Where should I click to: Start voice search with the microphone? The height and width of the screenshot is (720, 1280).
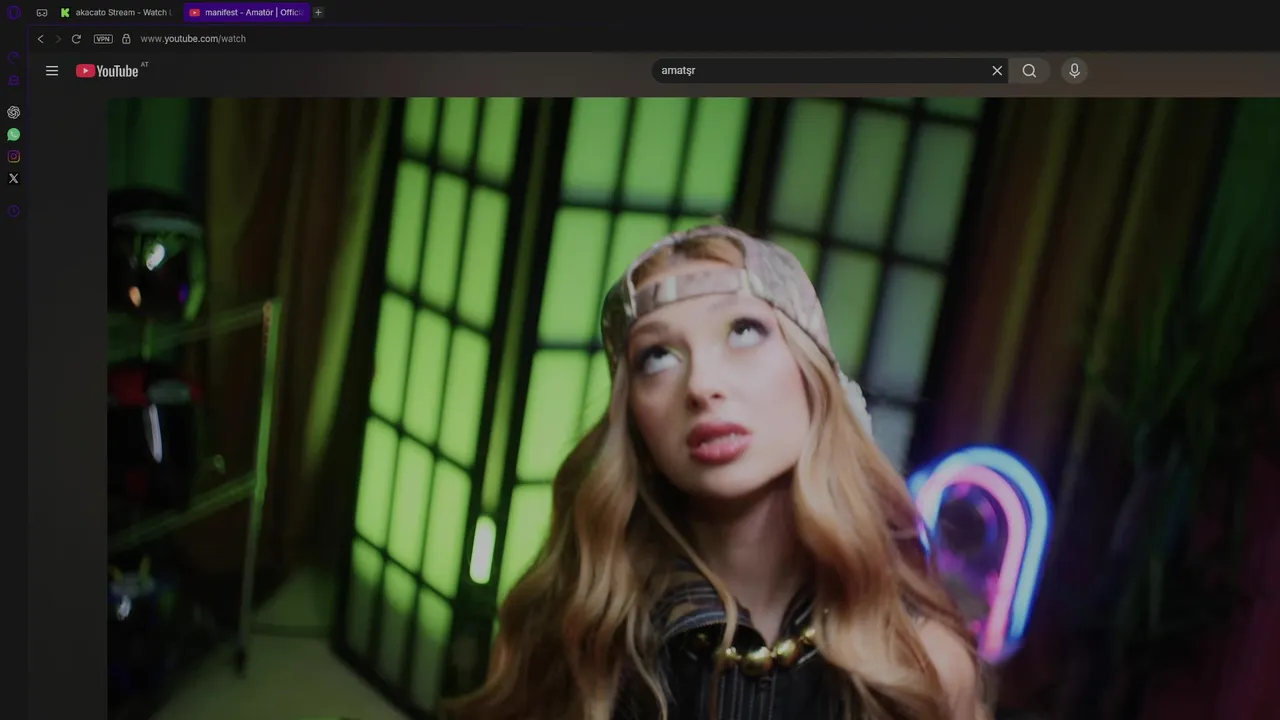1074,71
